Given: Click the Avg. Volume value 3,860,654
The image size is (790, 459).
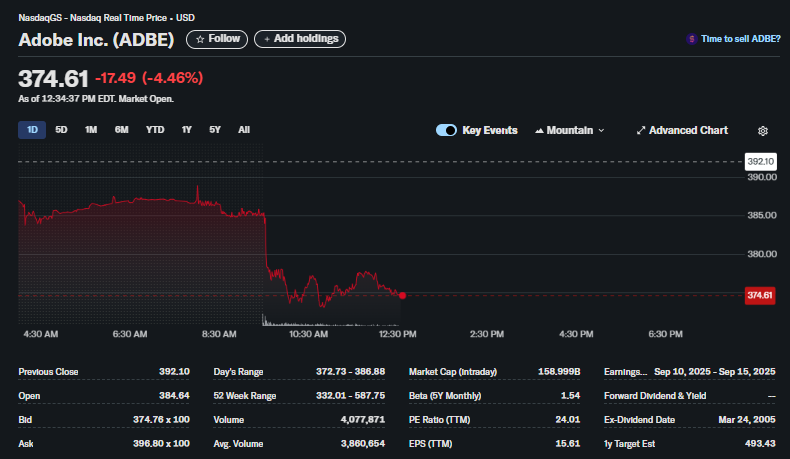Looking at the screenshot, I should click(363, 444).
